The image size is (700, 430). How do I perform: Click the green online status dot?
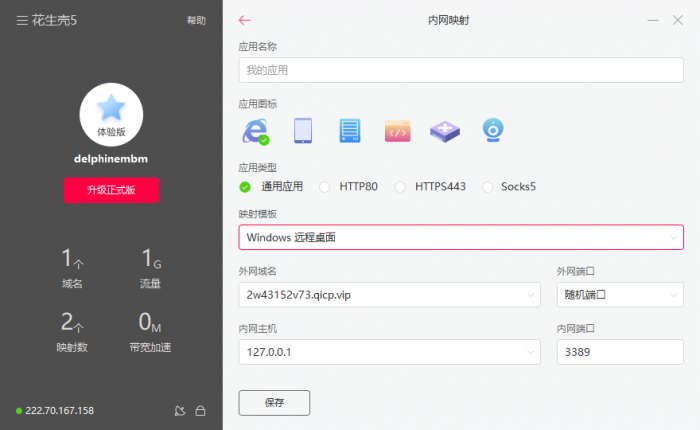(19, 411)
